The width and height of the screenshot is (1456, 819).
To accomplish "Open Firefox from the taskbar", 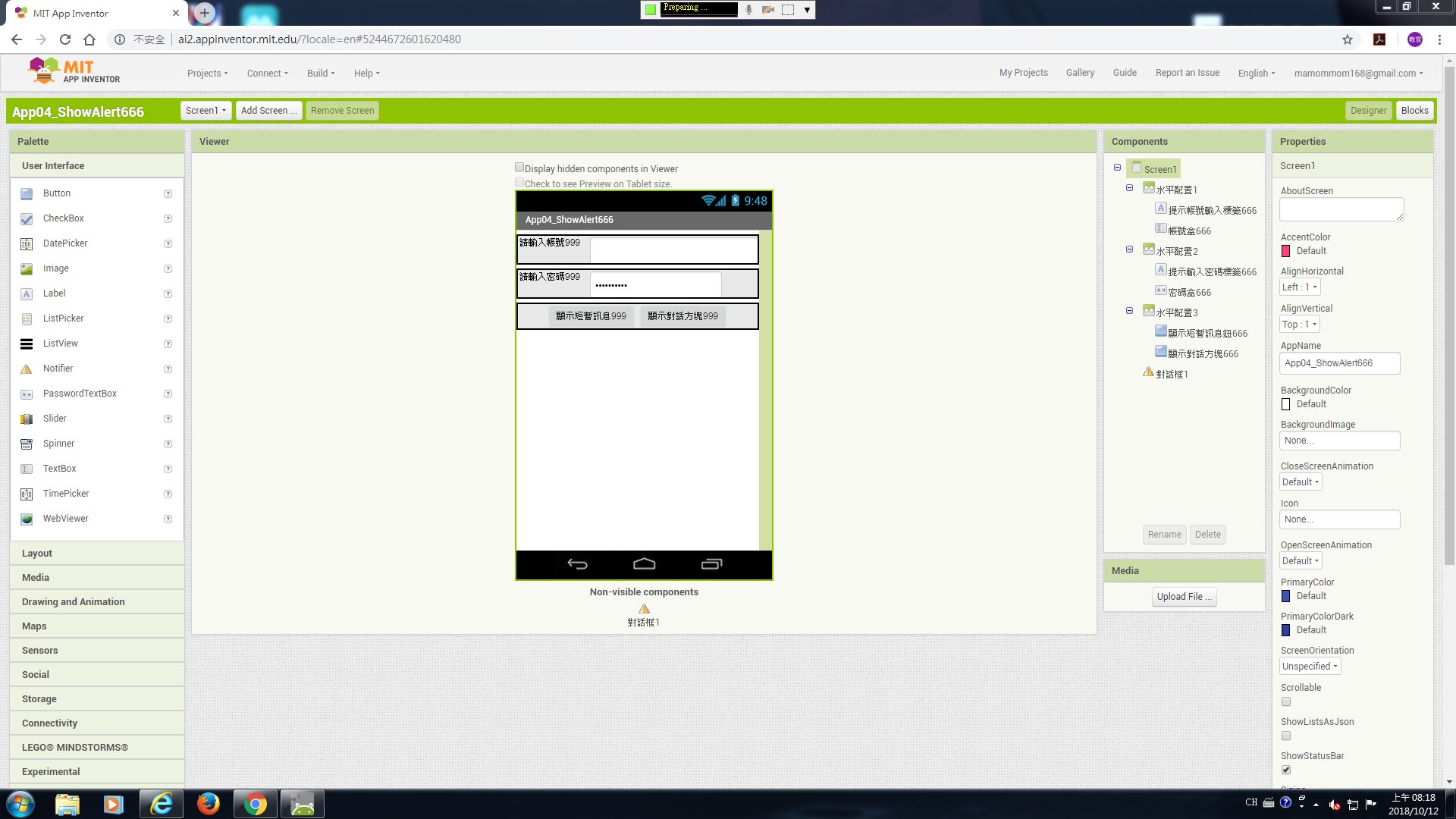I will pyautogui.click(x=208, y=804).
